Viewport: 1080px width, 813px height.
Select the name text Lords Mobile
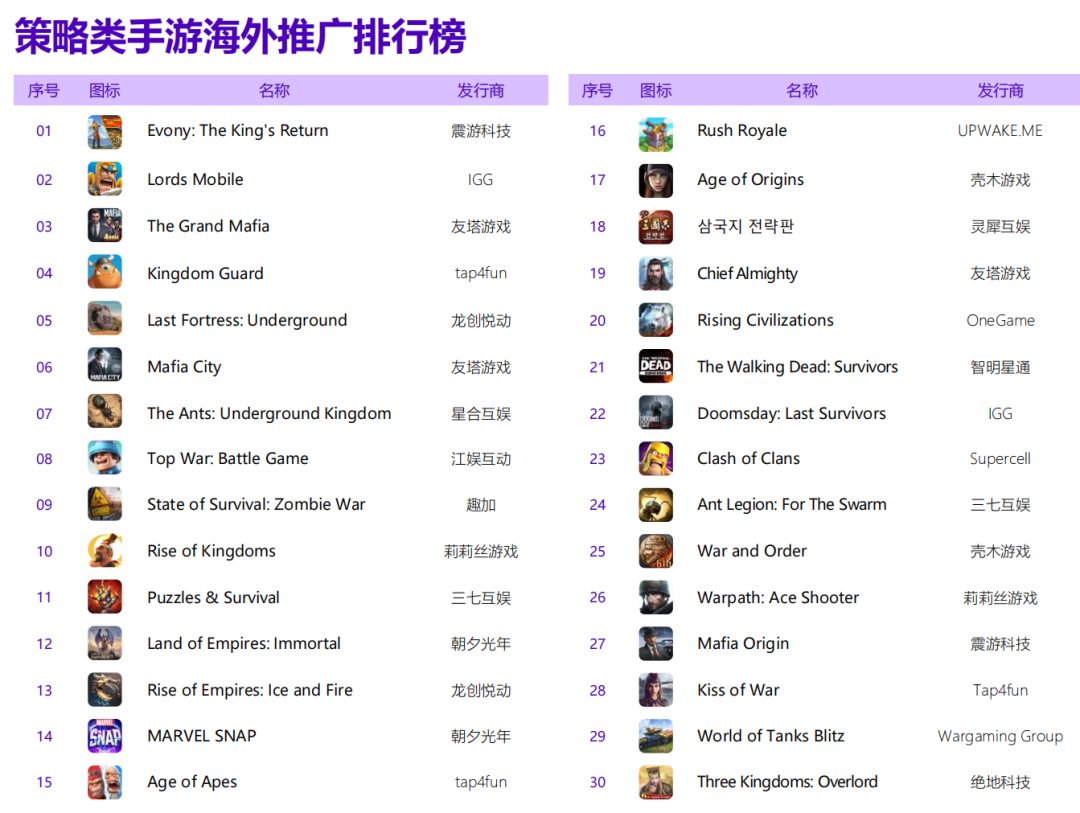click(x=195, y=179)
